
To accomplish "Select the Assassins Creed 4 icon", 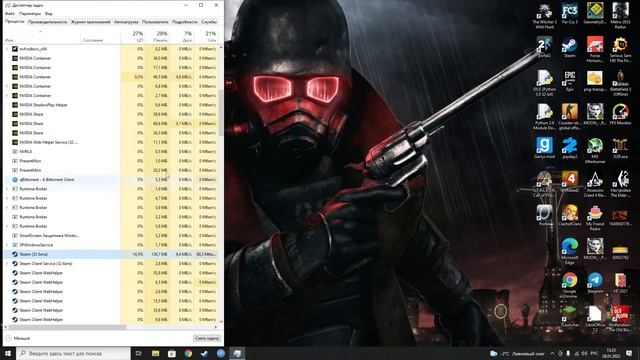I will (595, 184).
